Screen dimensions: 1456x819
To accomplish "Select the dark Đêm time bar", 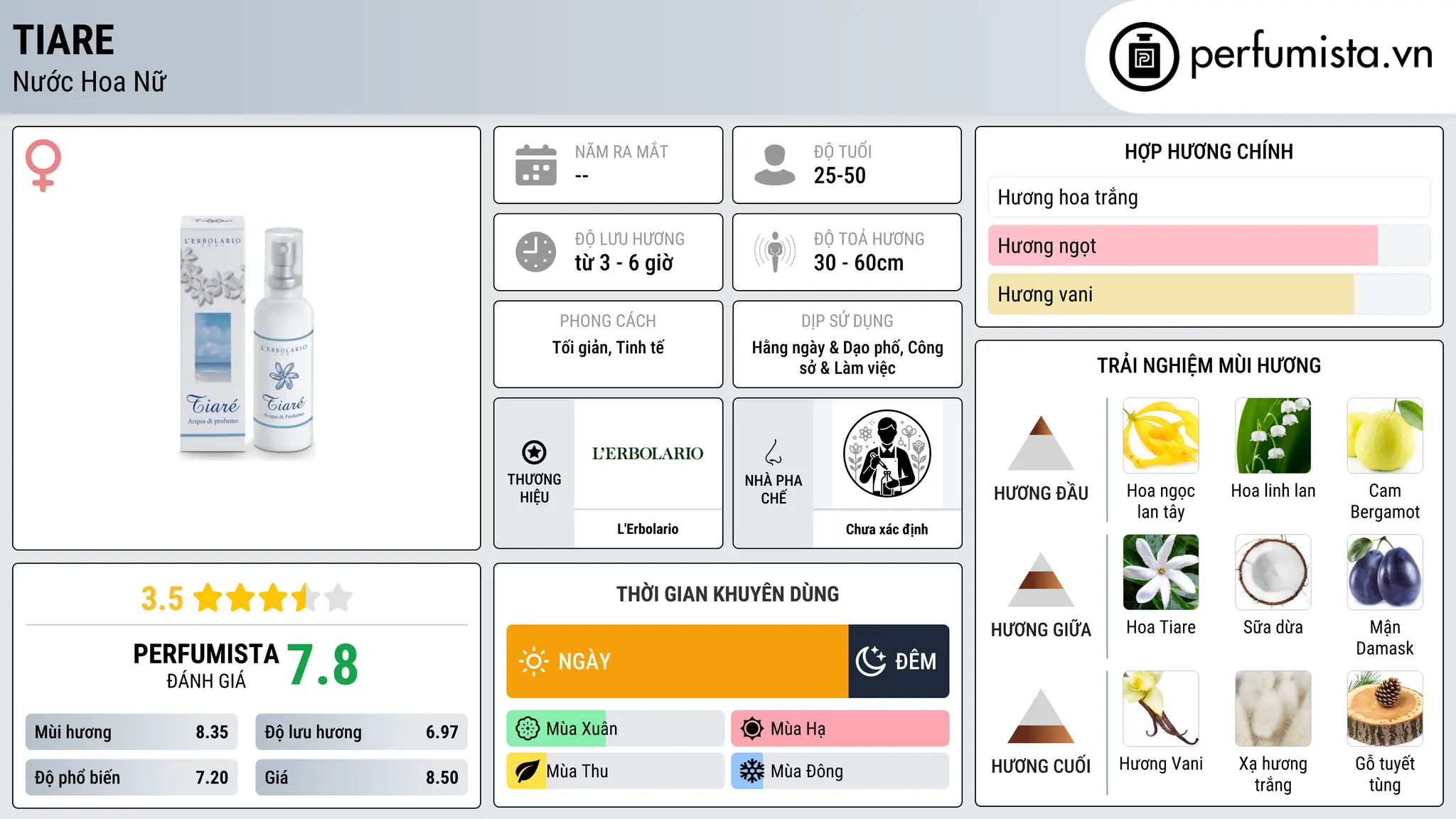I will tap(899, 661).
